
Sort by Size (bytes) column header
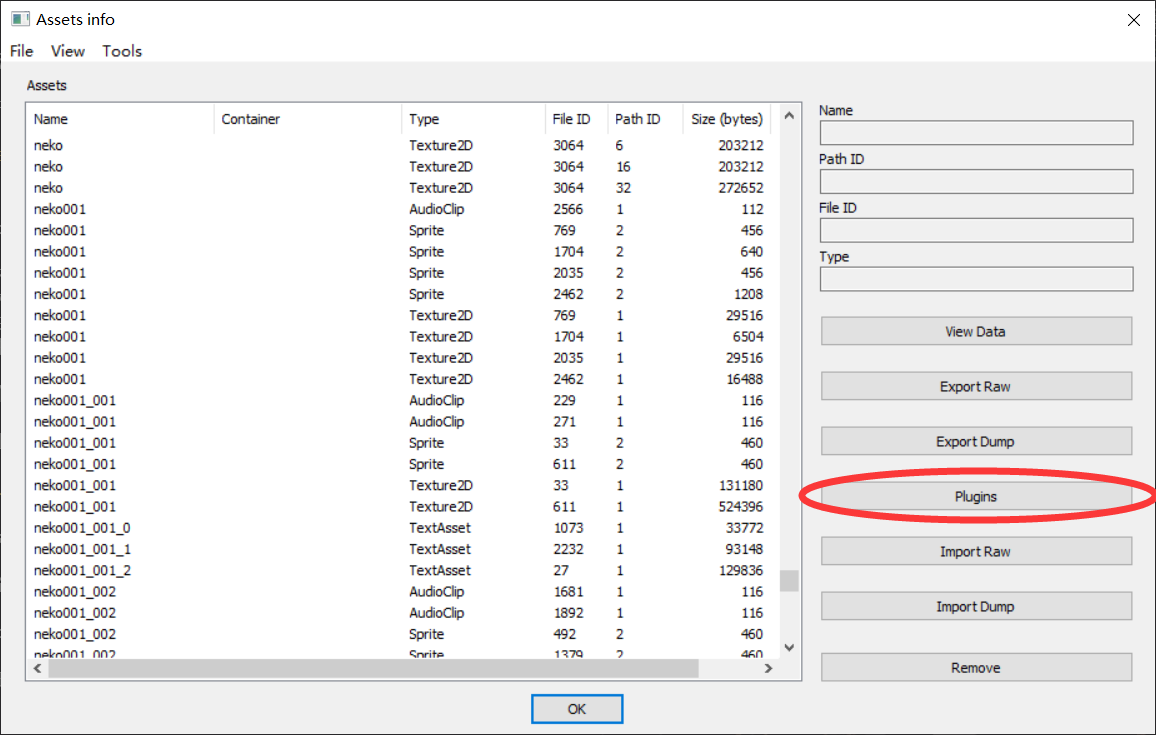727,119
